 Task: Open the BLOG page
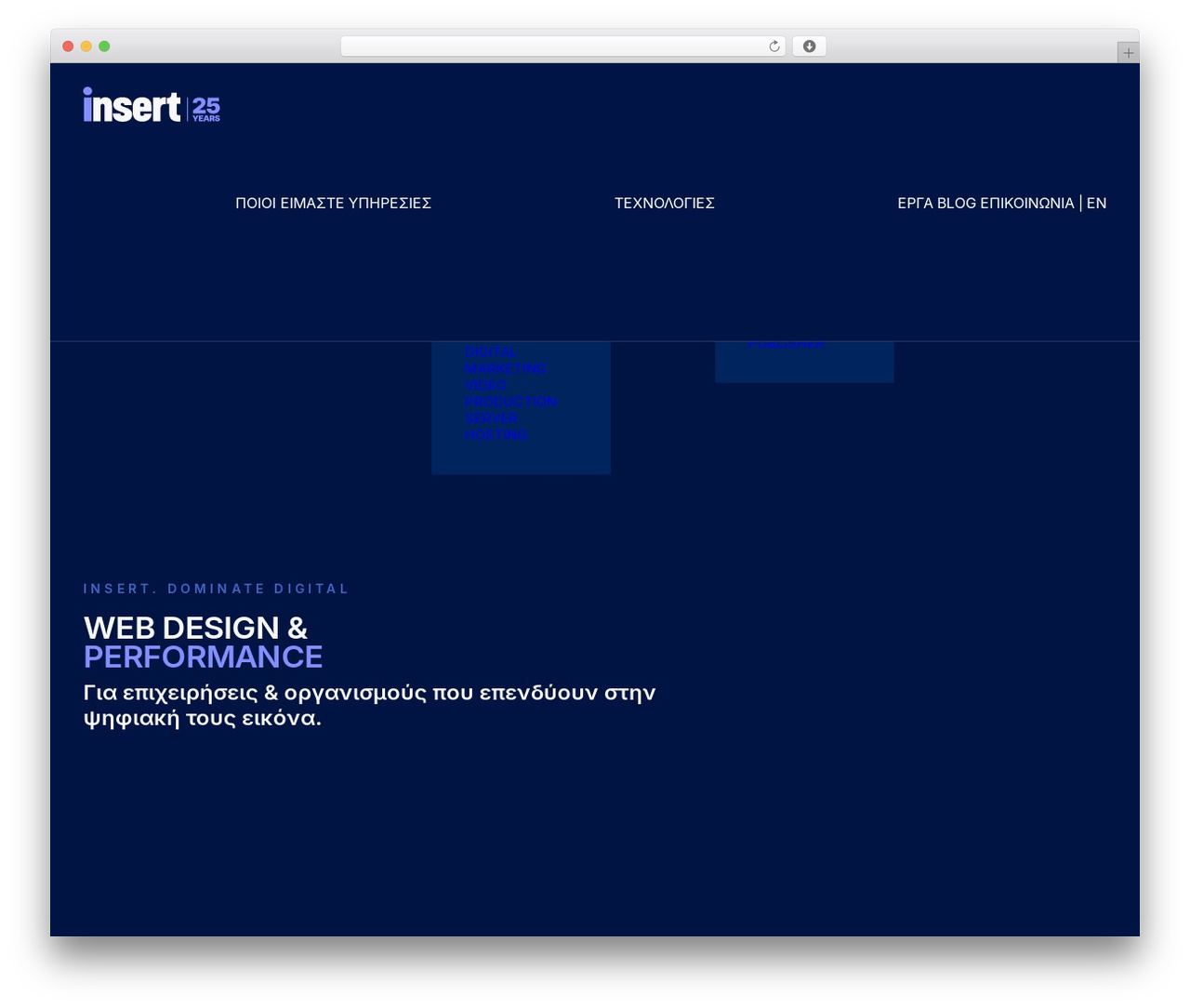[x=957, y=203]
